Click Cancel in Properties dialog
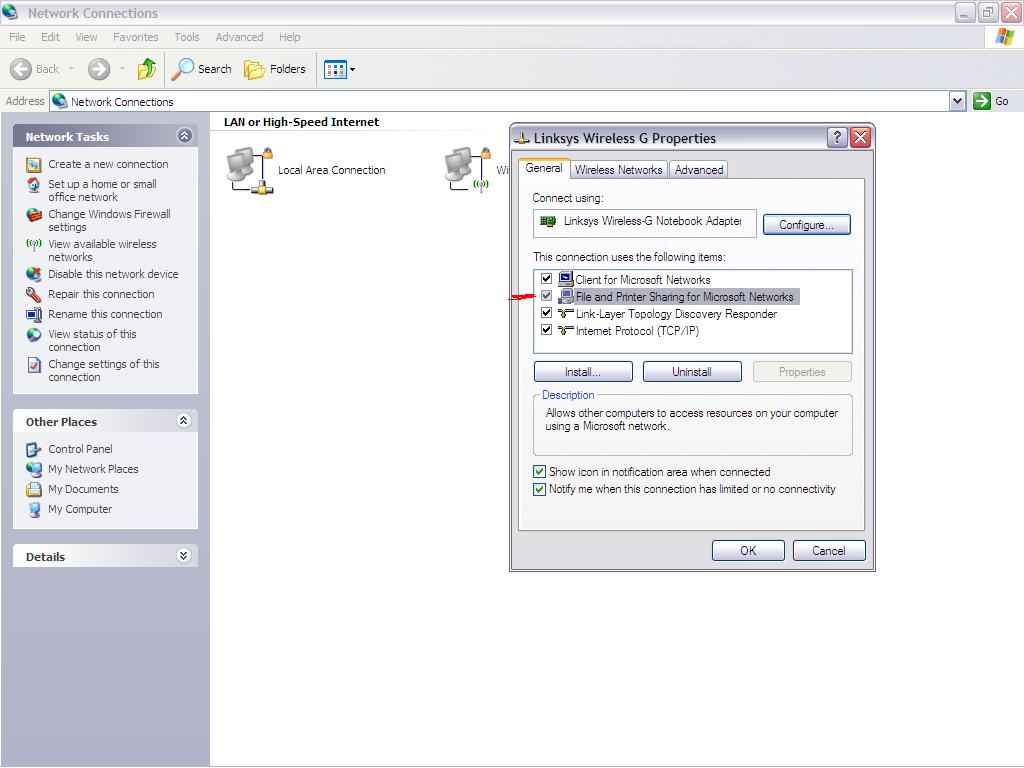Image resolution: width=1024 pixels, height=768 pixels. tap(829, 551)
